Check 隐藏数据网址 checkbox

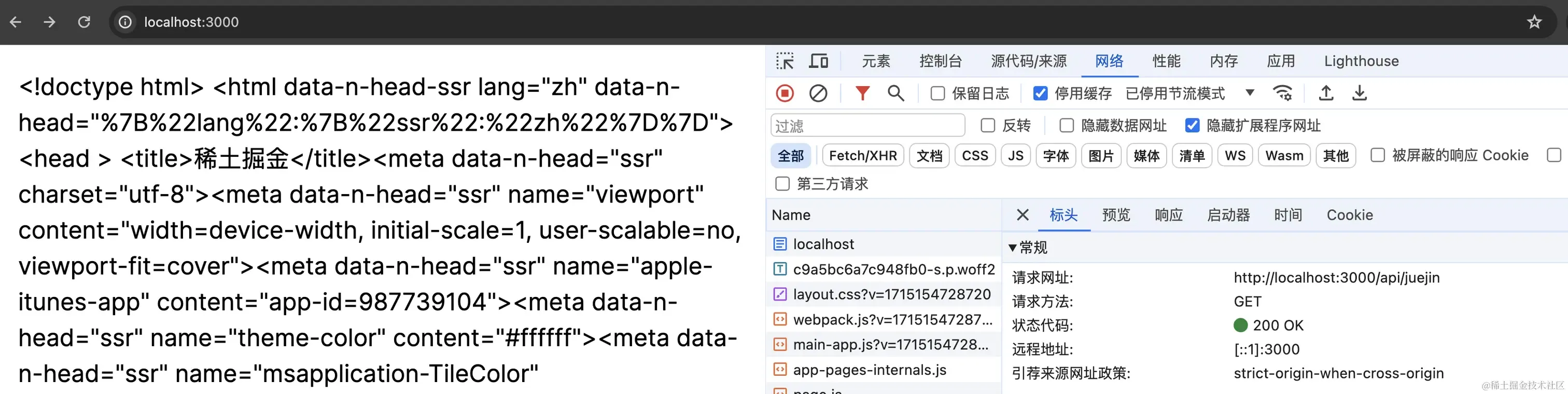1067,126
